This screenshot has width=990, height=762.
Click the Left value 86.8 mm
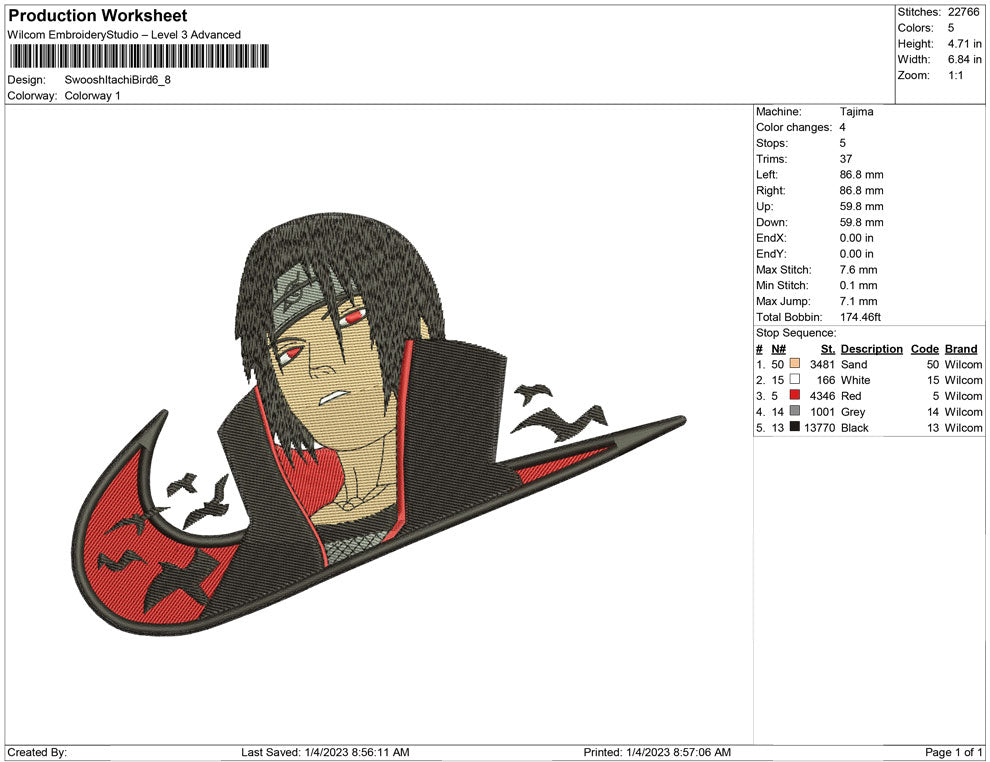861,174
